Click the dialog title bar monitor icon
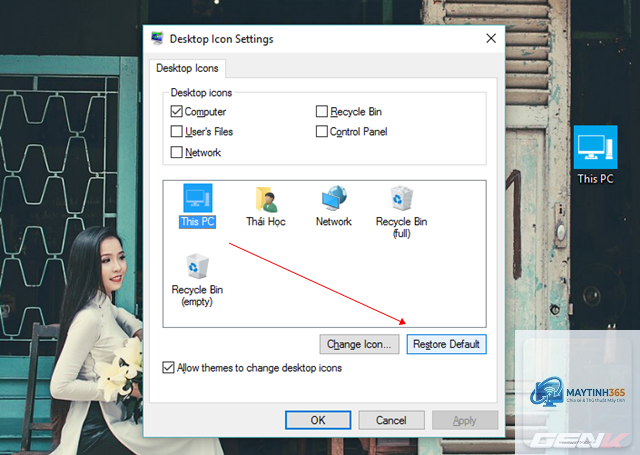Image resolution: width=640 pixels, height=455 pixels. [157, 39]
